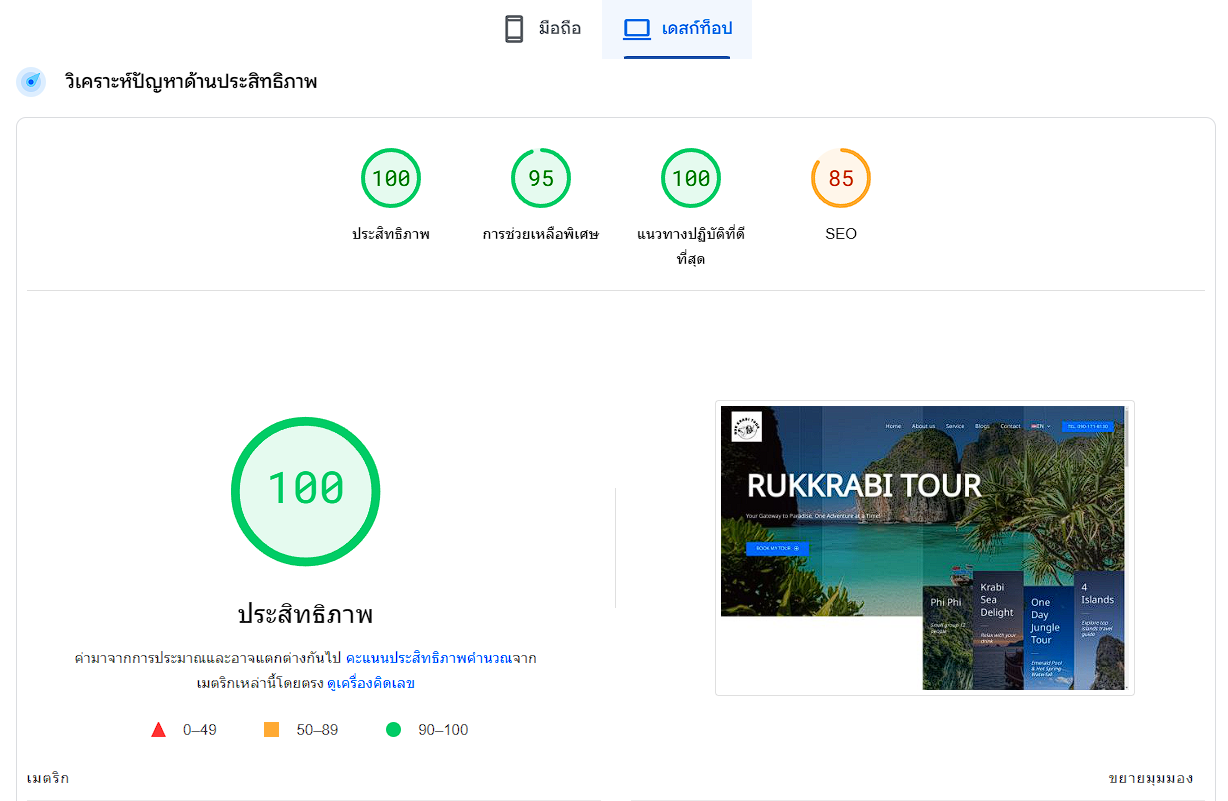Click the 0–49 legend text
This screenshot has height=801, width=1228.
(200, 730)
